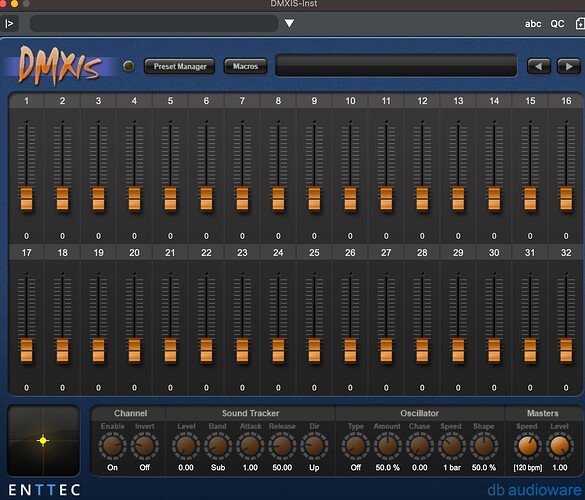This screenshot has width=585, height=500.
Task: Click the Sound Tracker Attack knob
Action: tap(250, 446)
